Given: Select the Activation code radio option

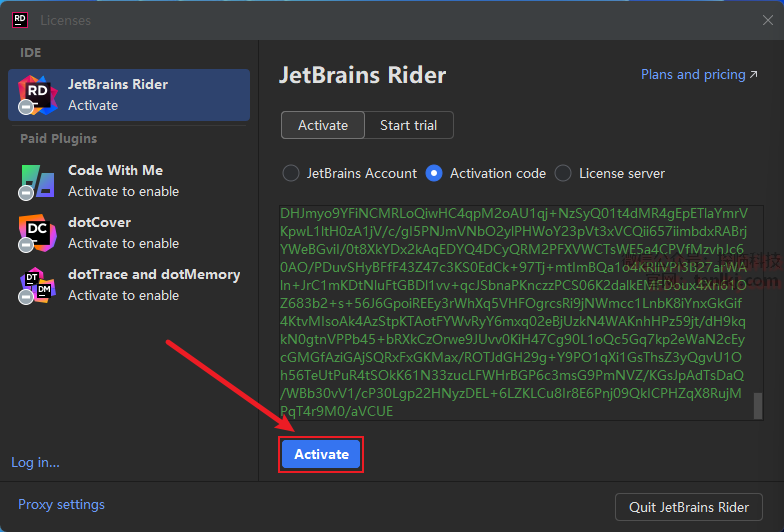Looking at the screenshot, I should [x=434, y=173].
